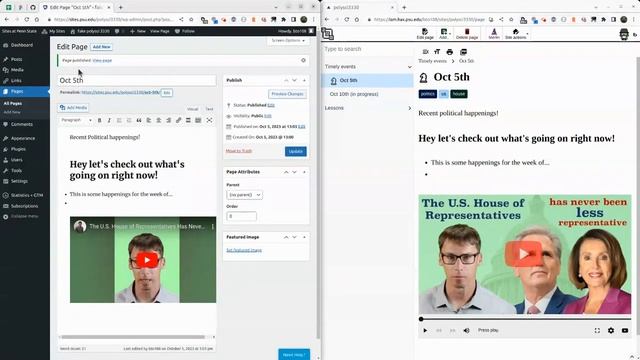Expand the Lessons section
This screenshot has width=640, height=360.
[x=409, y=108]
